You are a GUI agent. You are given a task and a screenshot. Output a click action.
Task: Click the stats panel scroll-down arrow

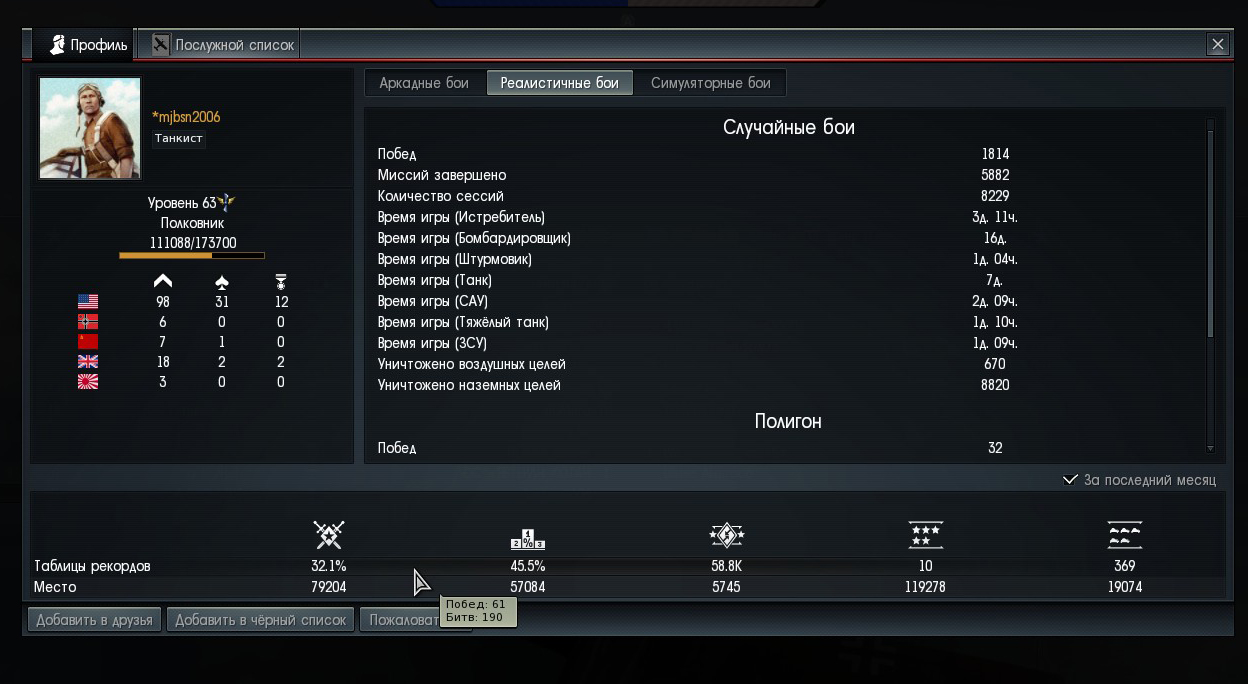[1210, 449]
